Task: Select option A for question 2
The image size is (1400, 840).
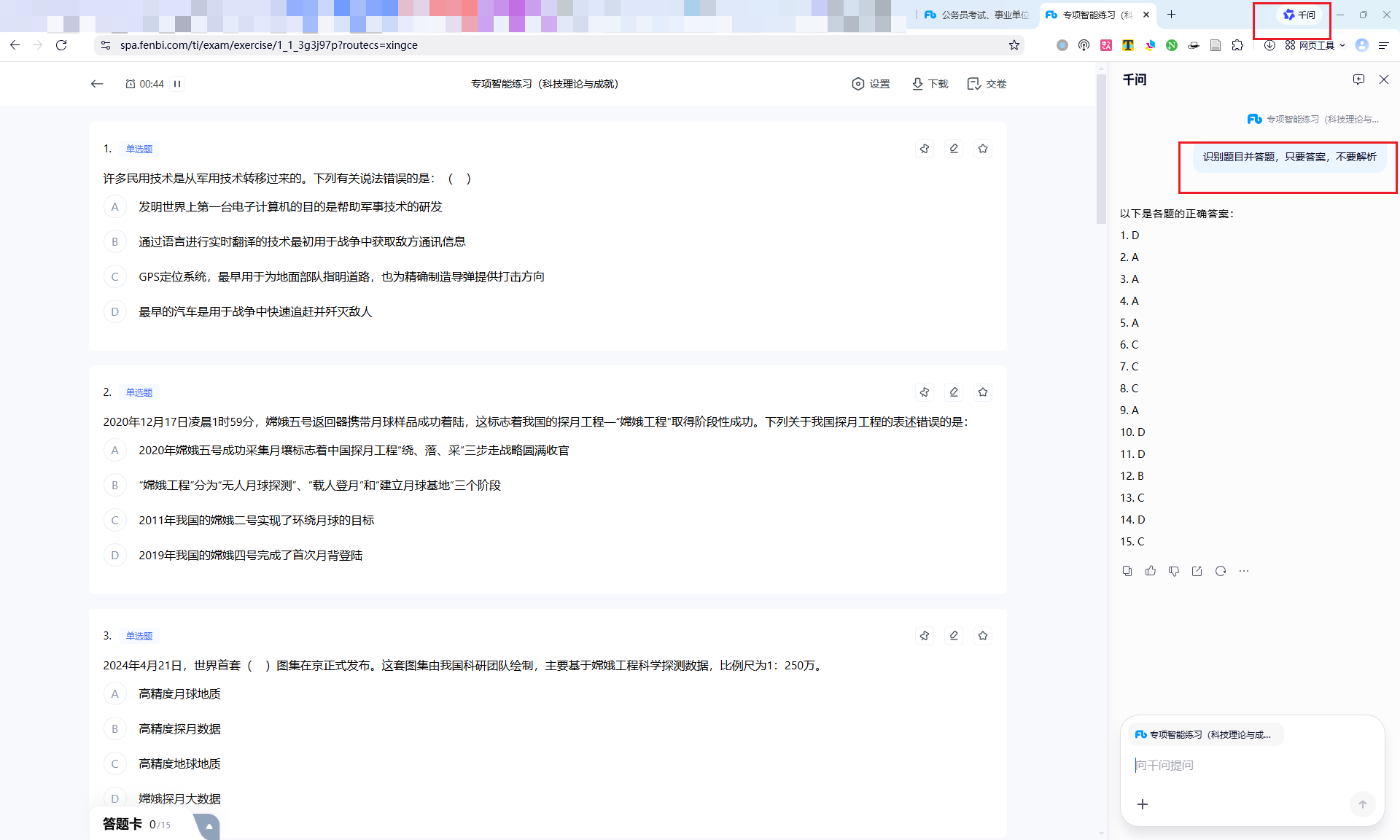Action: click(x=114, y=451)
